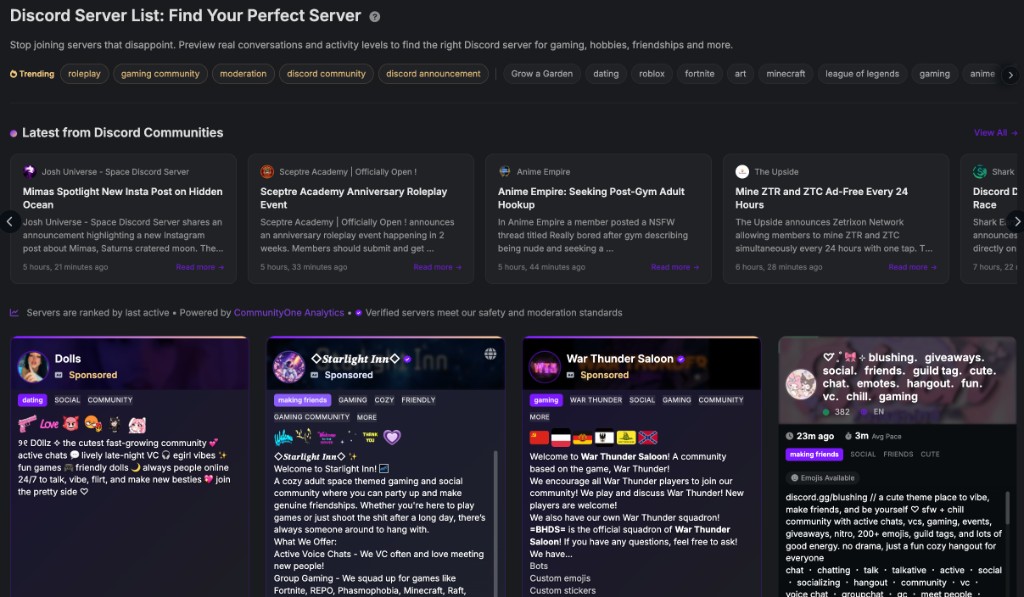Click the Anime Empire server avatar icon
The width and height of the screenshot is (1024, 597).
(x=505, y=172)
